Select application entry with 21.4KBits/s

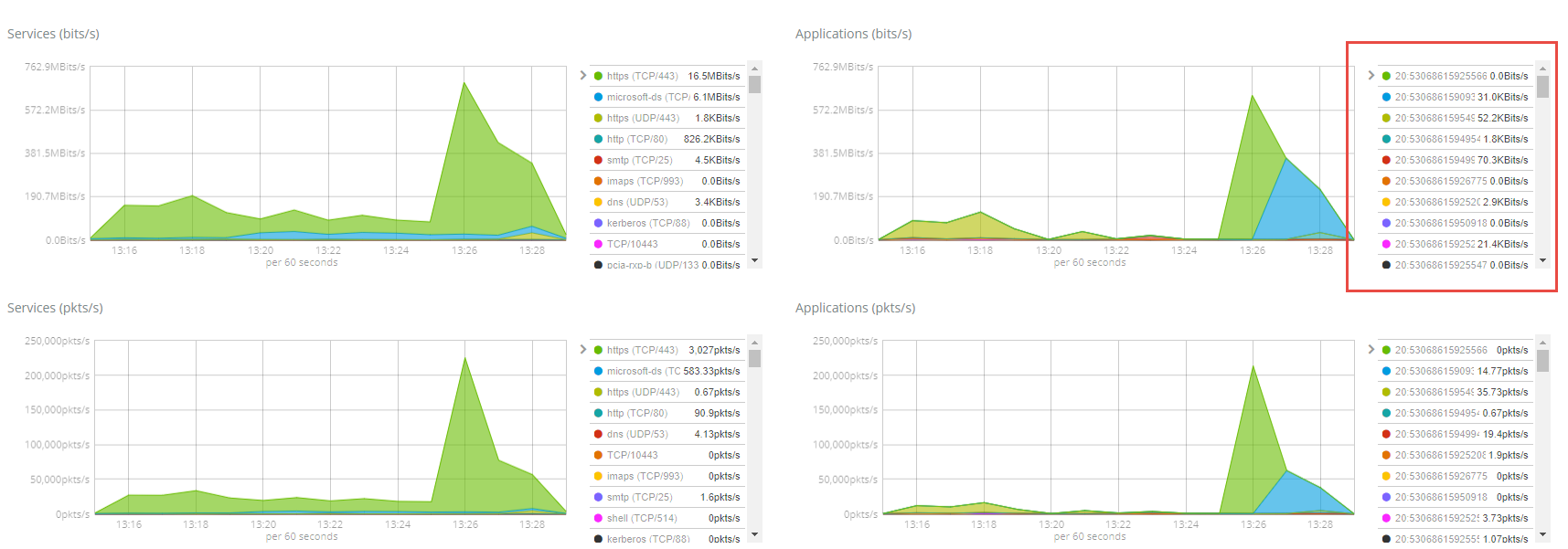pos(1456,244)
